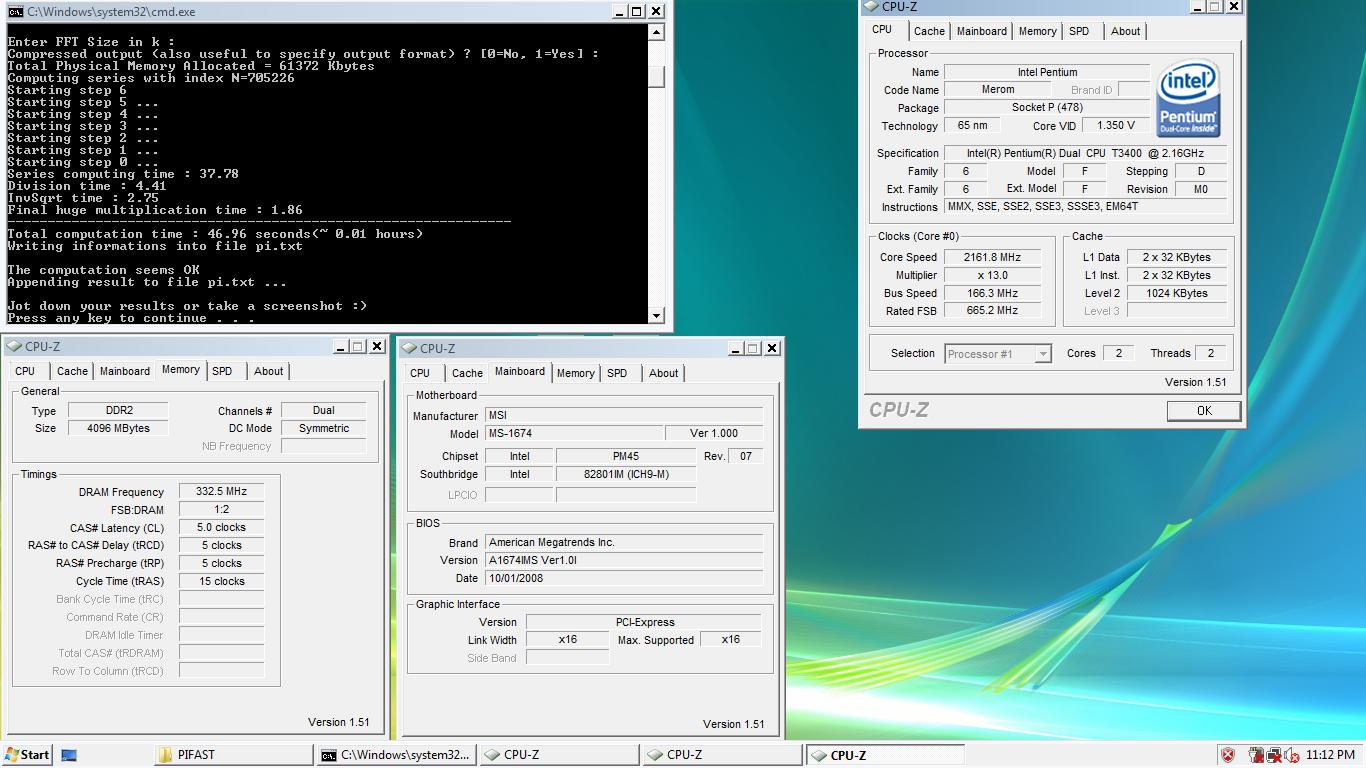
Task: Open Mainboard tab in the Intel Pentium CPU-Z window
Action: tap(982, 31)
